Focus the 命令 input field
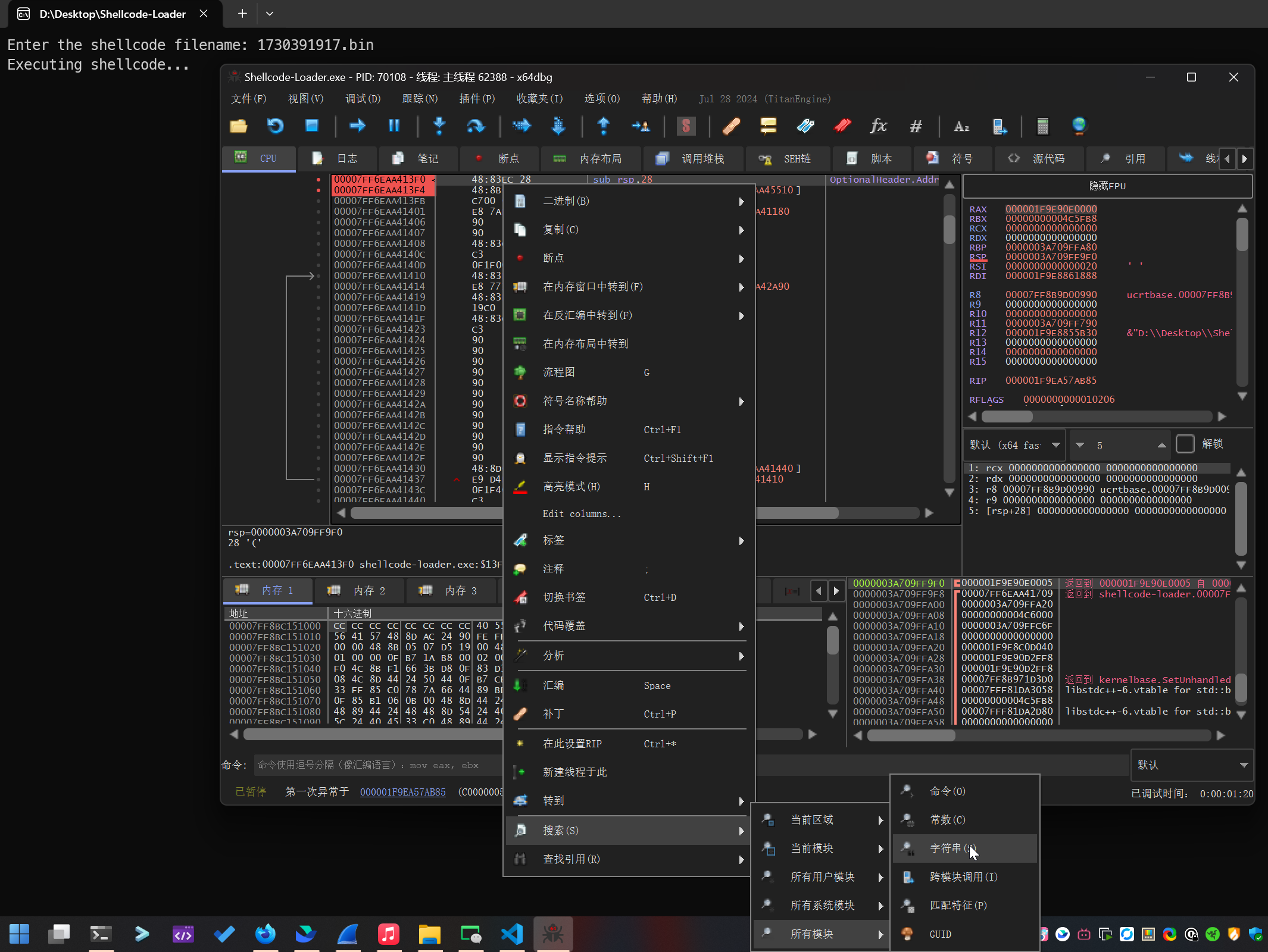Image resolution: width=1268 pixels, height=952 pixels. pos(691,765)
